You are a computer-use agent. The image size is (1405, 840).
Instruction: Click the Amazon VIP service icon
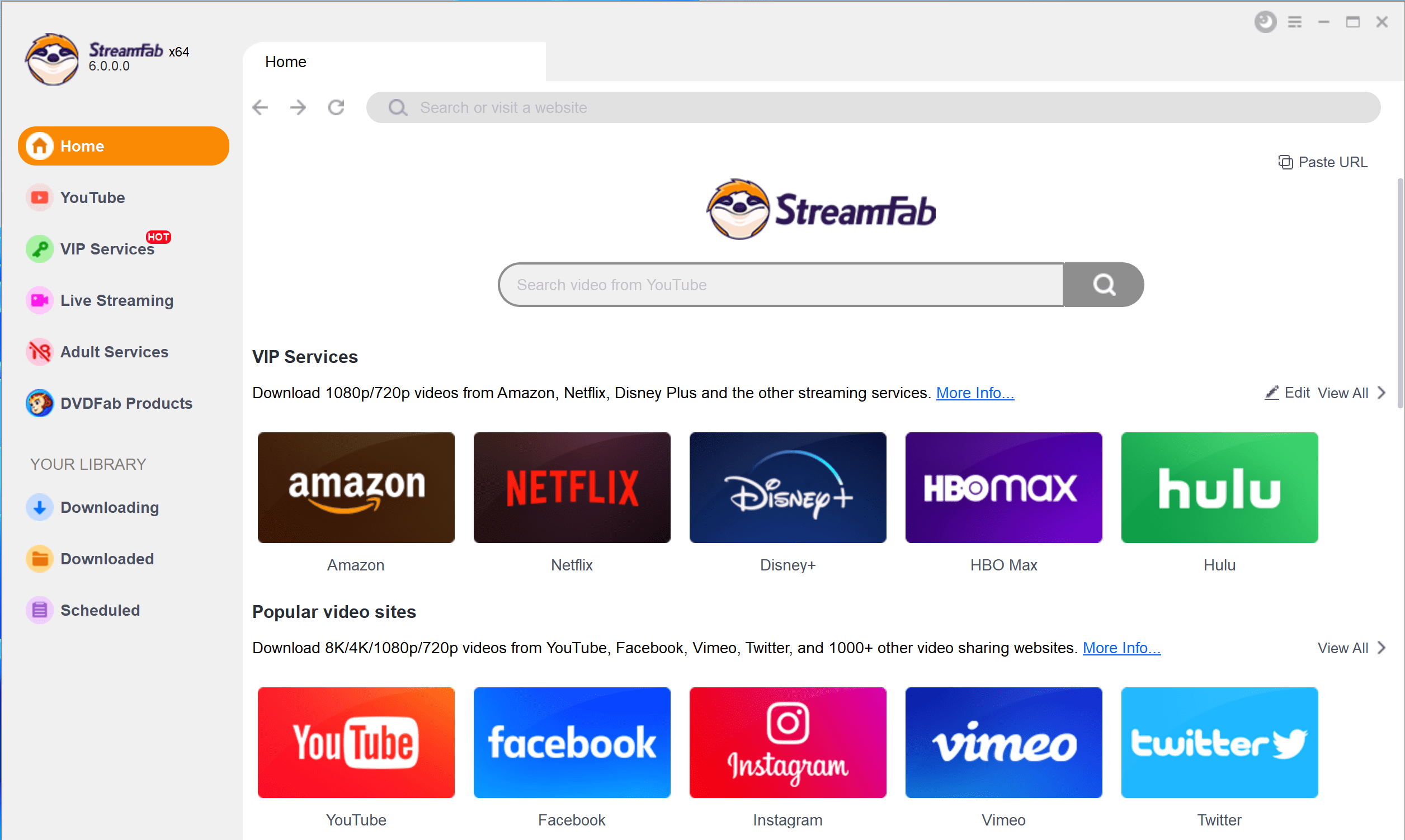[x=355, y=486]
